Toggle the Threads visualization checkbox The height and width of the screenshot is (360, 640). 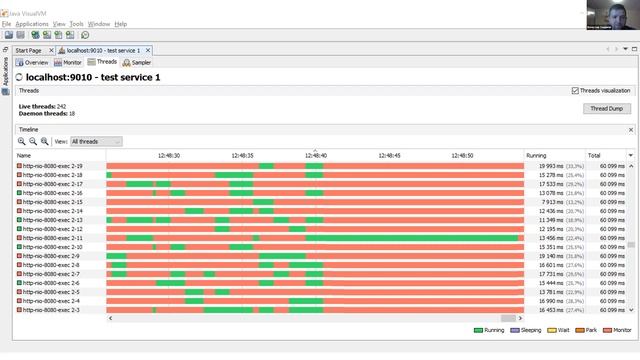pyautogui.click(x=575, y=91)
